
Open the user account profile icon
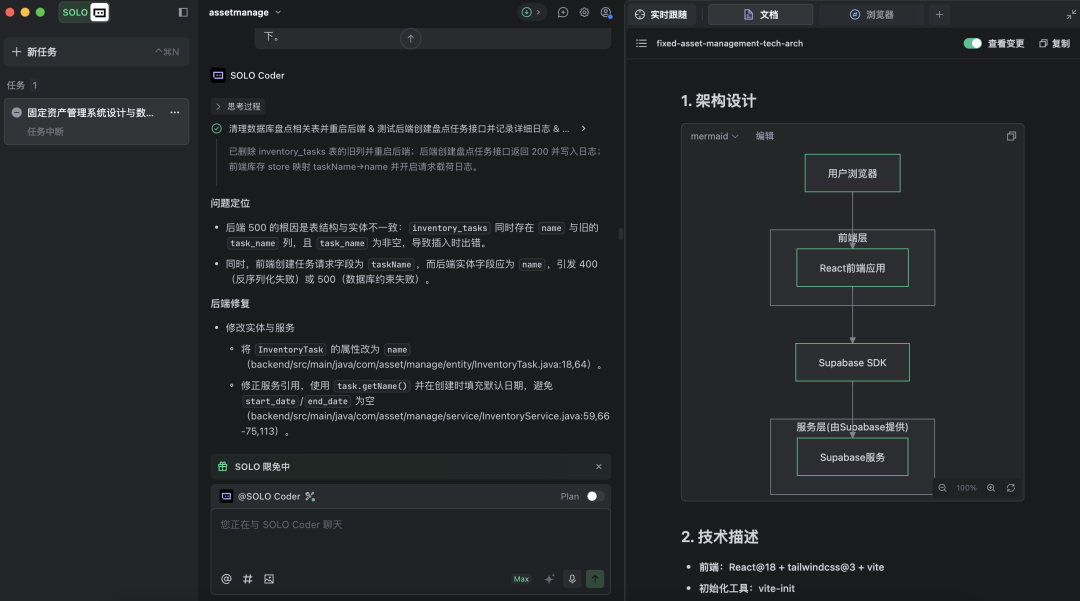pos(606,12)
